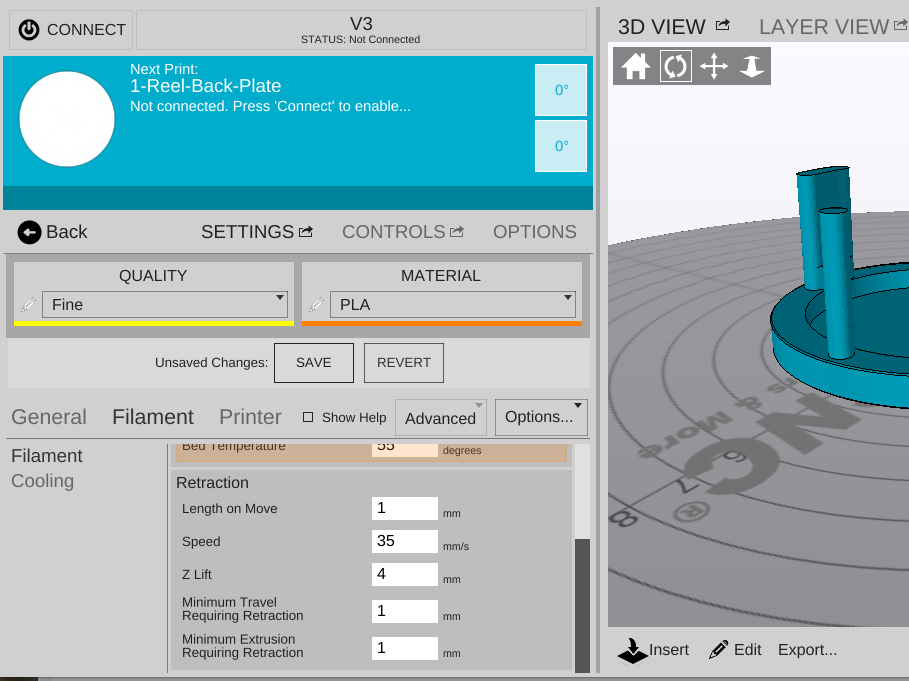Viewport: 909px width, 681px height.
Task: Open the Options... dropdown menu
Action: [x=541, y=417]
